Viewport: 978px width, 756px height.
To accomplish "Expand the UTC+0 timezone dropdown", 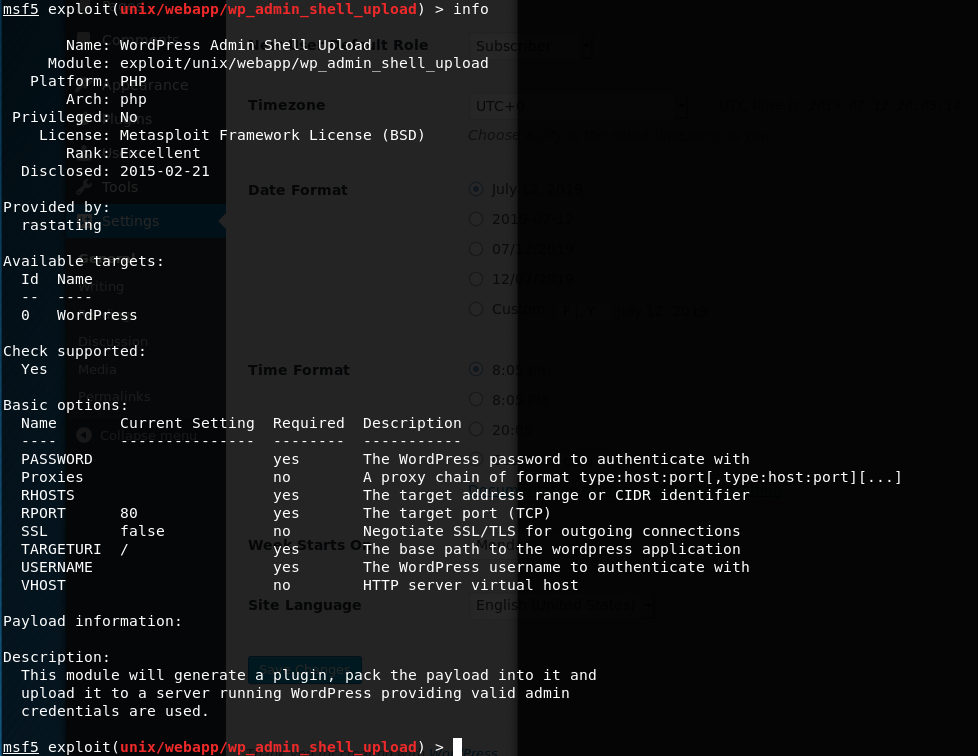I will [x=579, y=106].
